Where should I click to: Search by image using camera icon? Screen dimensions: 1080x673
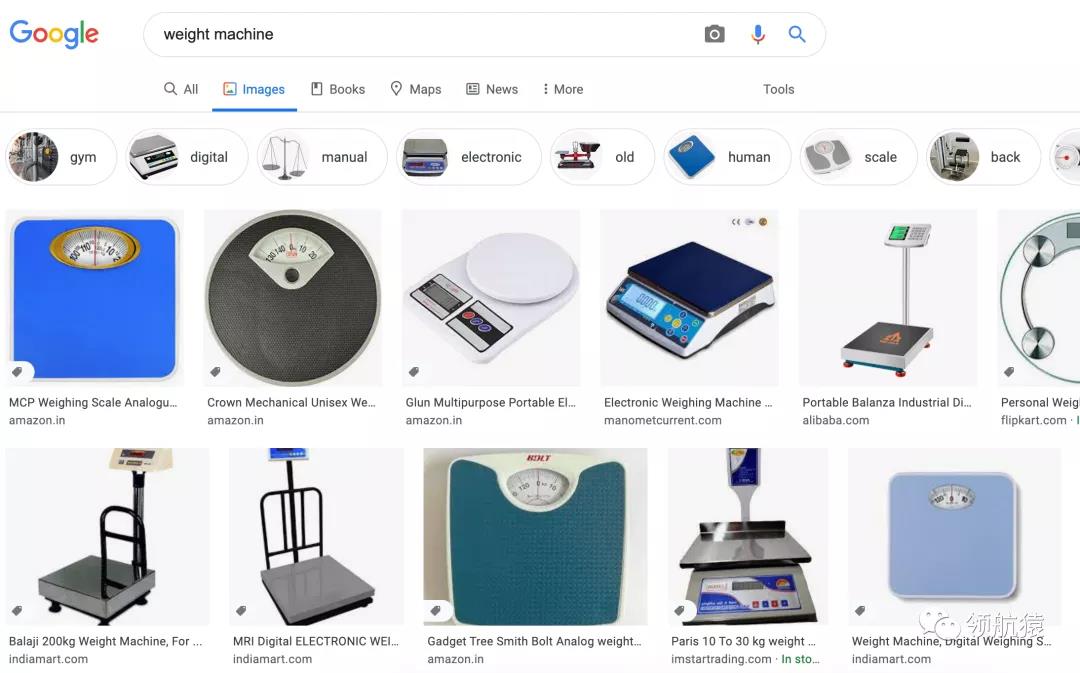[x=714, y=34]
